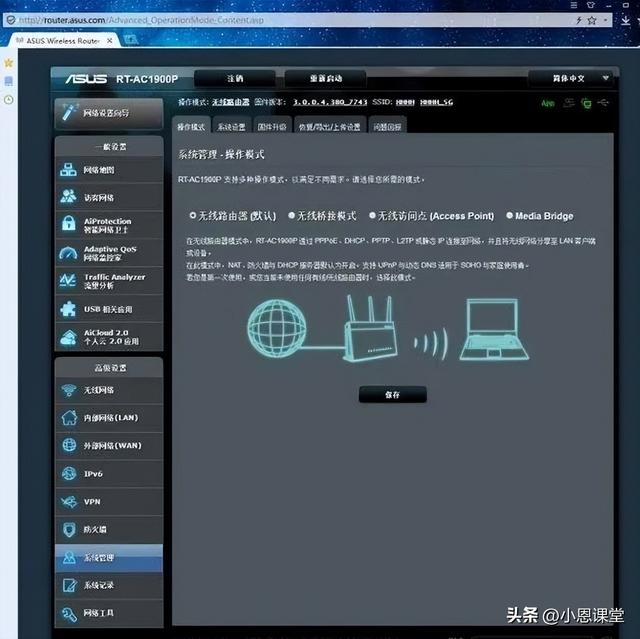Open 无线网络 wireless settings icon
Viewport: 640px width, 639px height.
point(69,390)
